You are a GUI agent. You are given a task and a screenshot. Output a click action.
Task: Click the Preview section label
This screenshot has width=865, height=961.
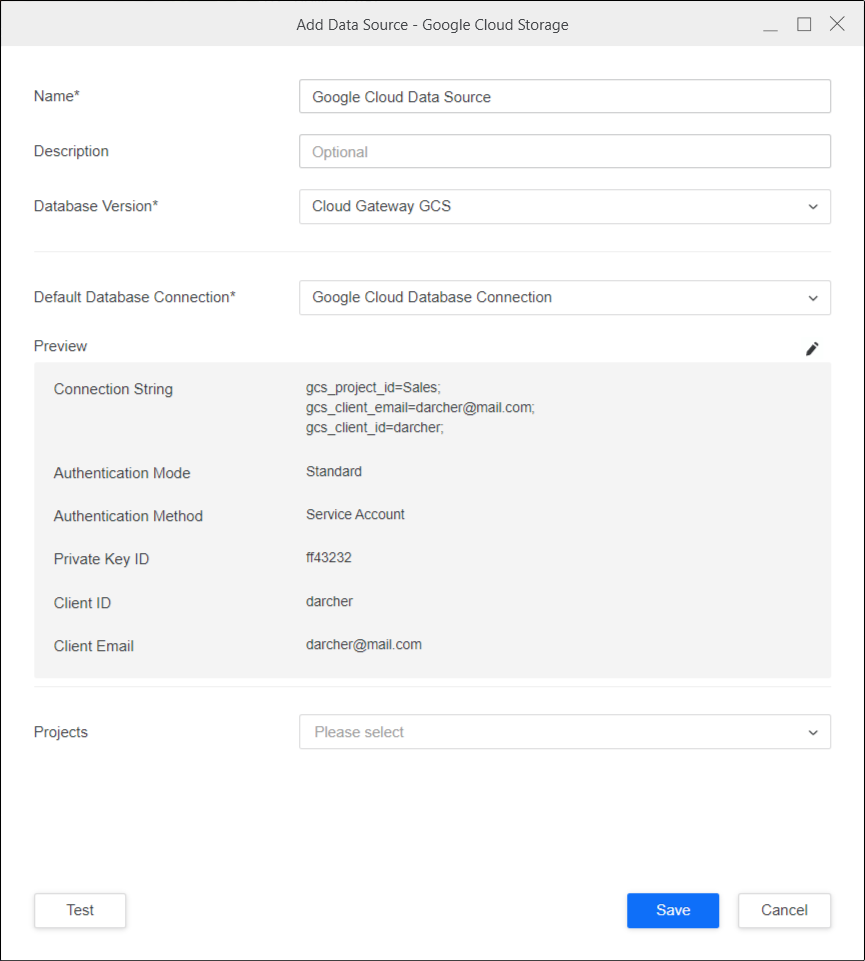click(61, 346)
